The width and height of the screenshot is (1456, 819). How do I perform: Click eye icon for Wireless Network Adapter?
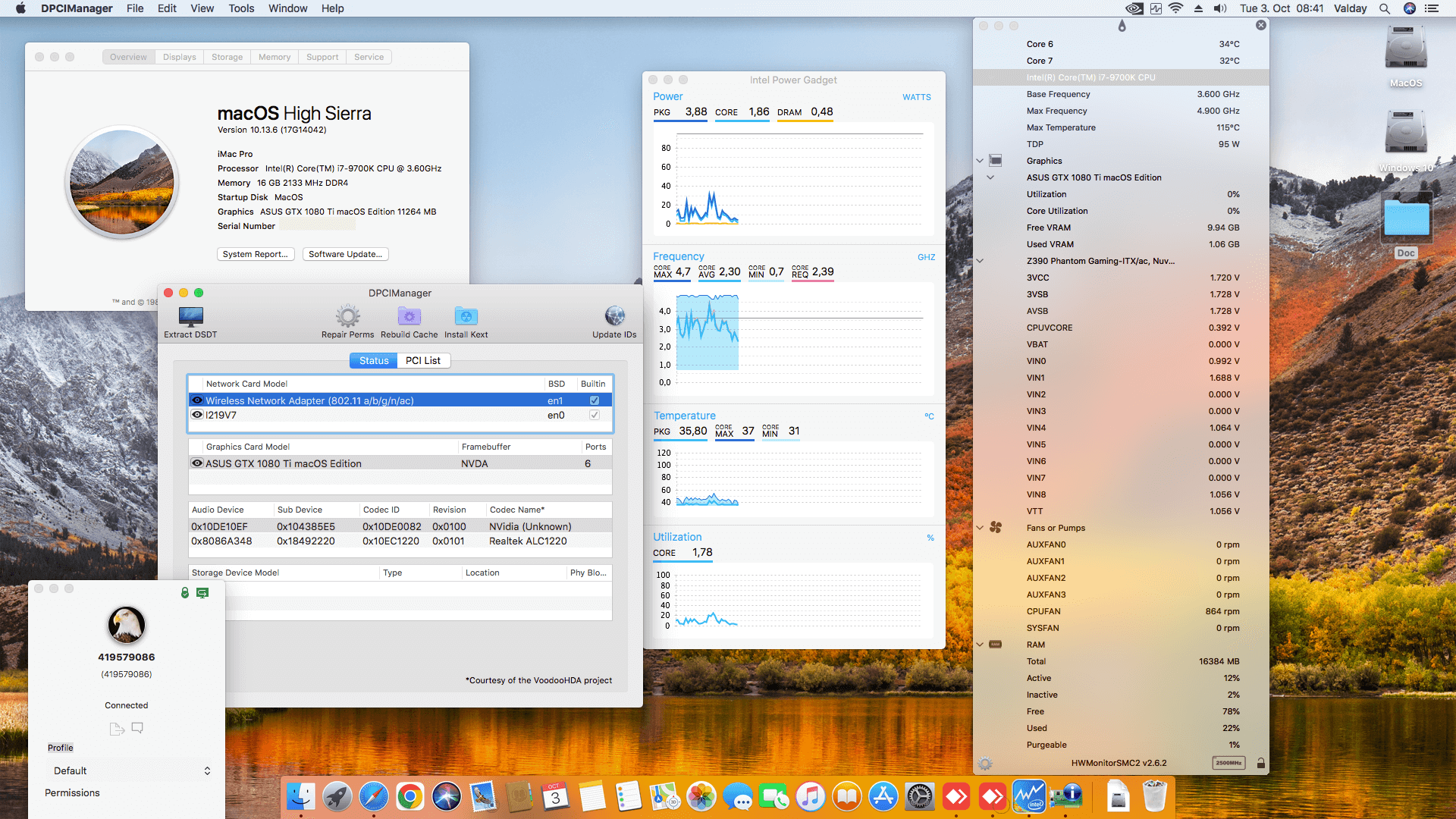coord(197,400)
